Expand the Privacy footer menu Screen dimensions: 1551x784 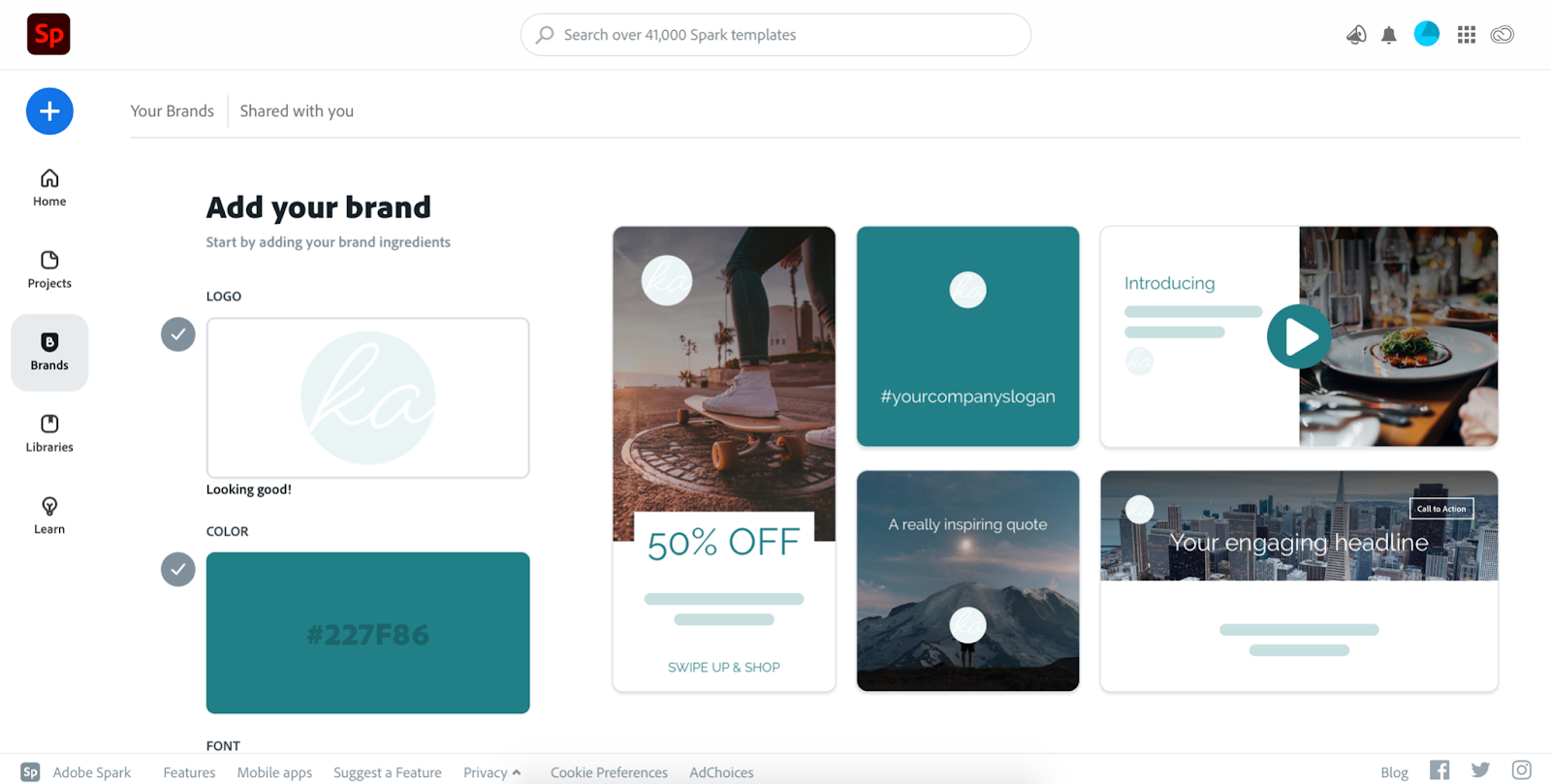point(491,772)
